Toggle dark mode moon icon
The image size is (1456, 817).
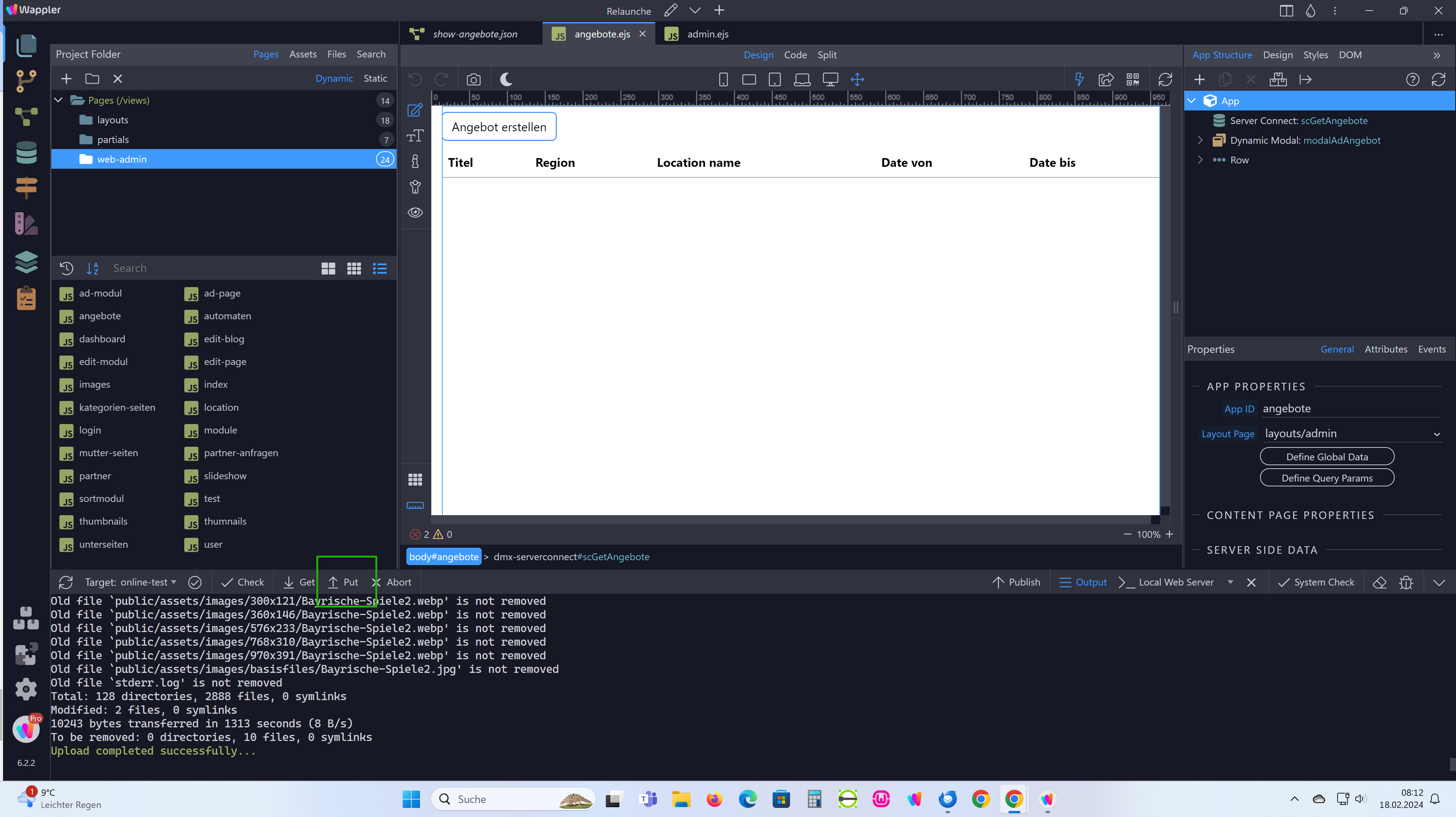(506, 80)
